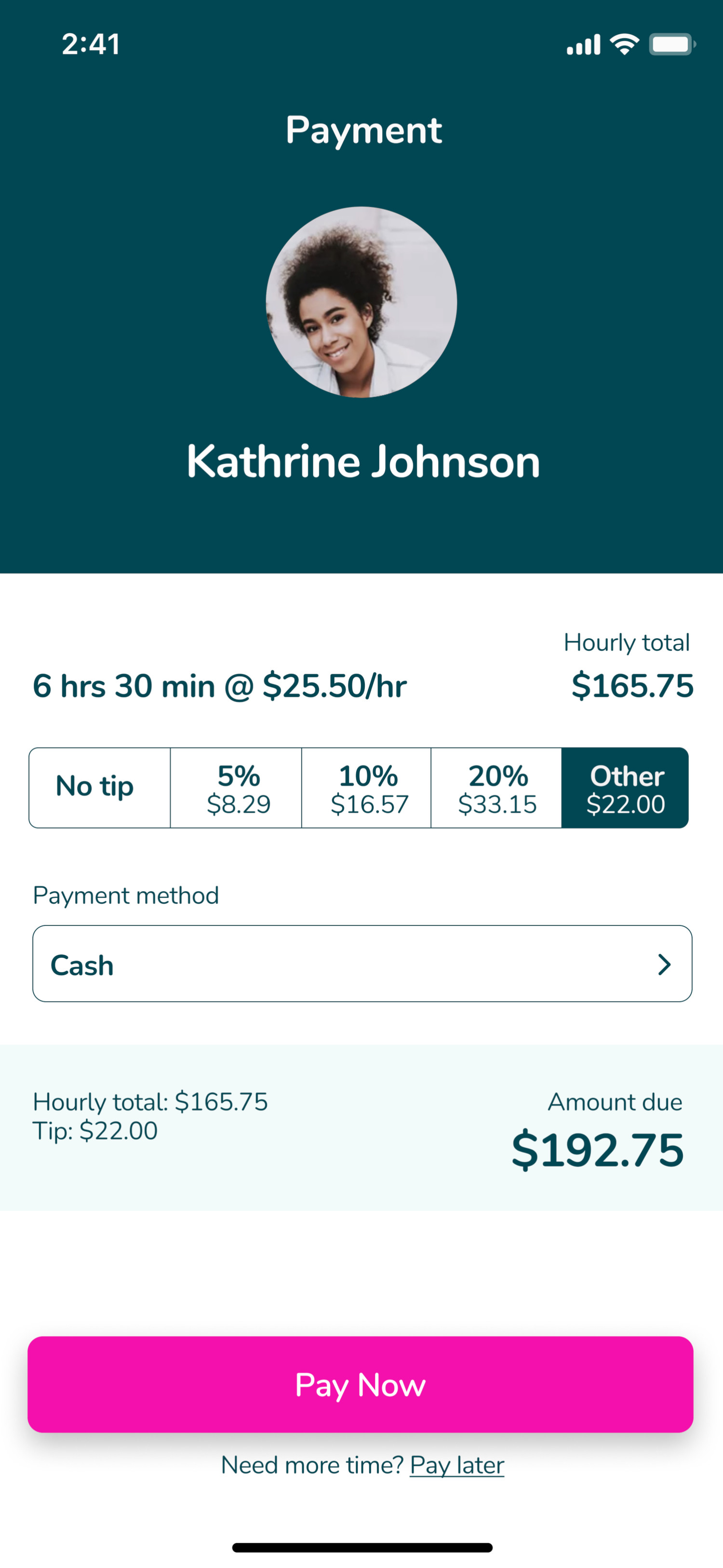Screen dimensions: 723x1568
Task: Tap the Wi-Fi status icon
Action: click(x=624, y=44)
